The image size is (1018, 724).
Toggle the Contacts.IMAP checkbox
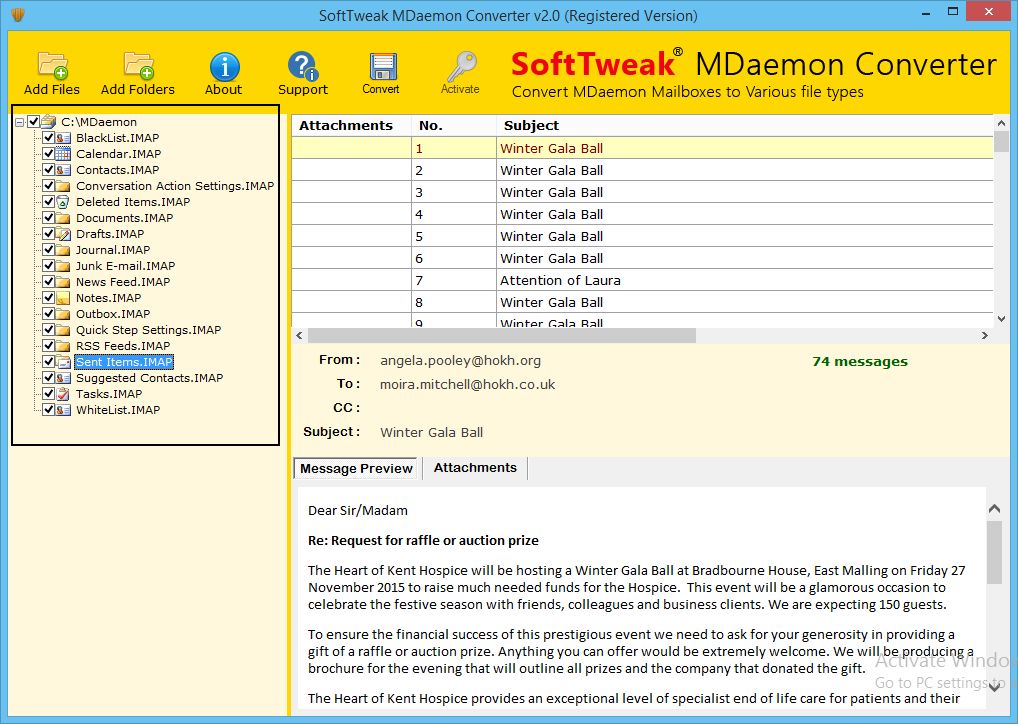click(48, 170)
